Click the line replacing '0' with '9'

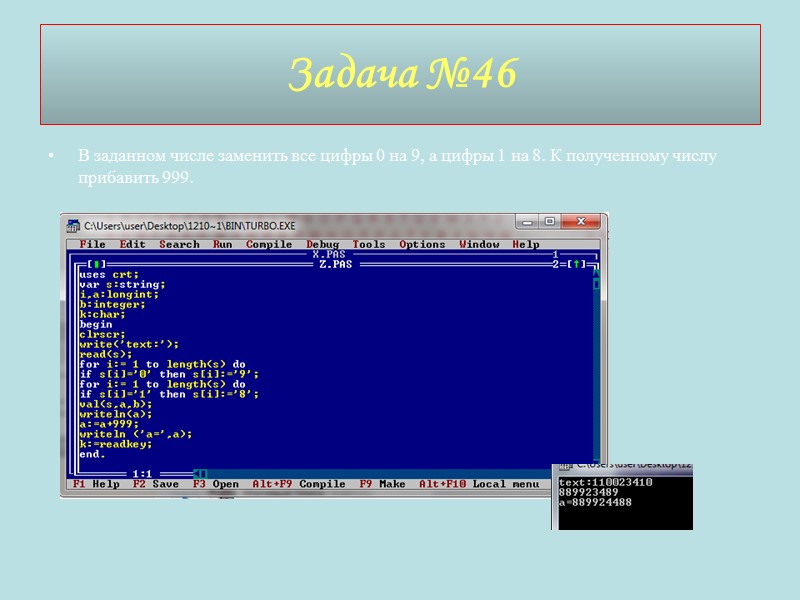[169, 374]
